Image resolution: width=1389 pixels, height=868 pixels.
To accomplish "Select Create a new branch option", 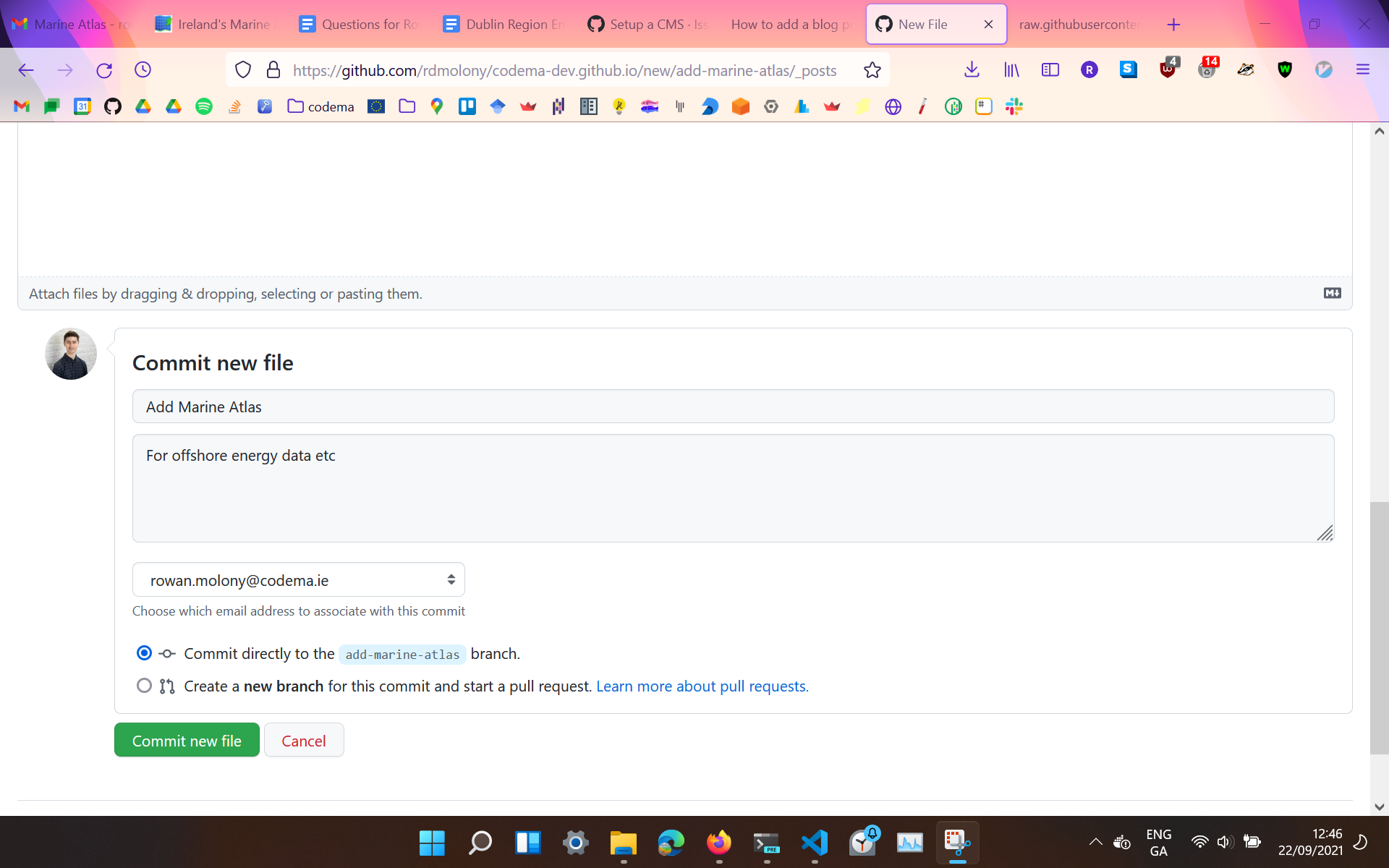I will coord(144,686).
